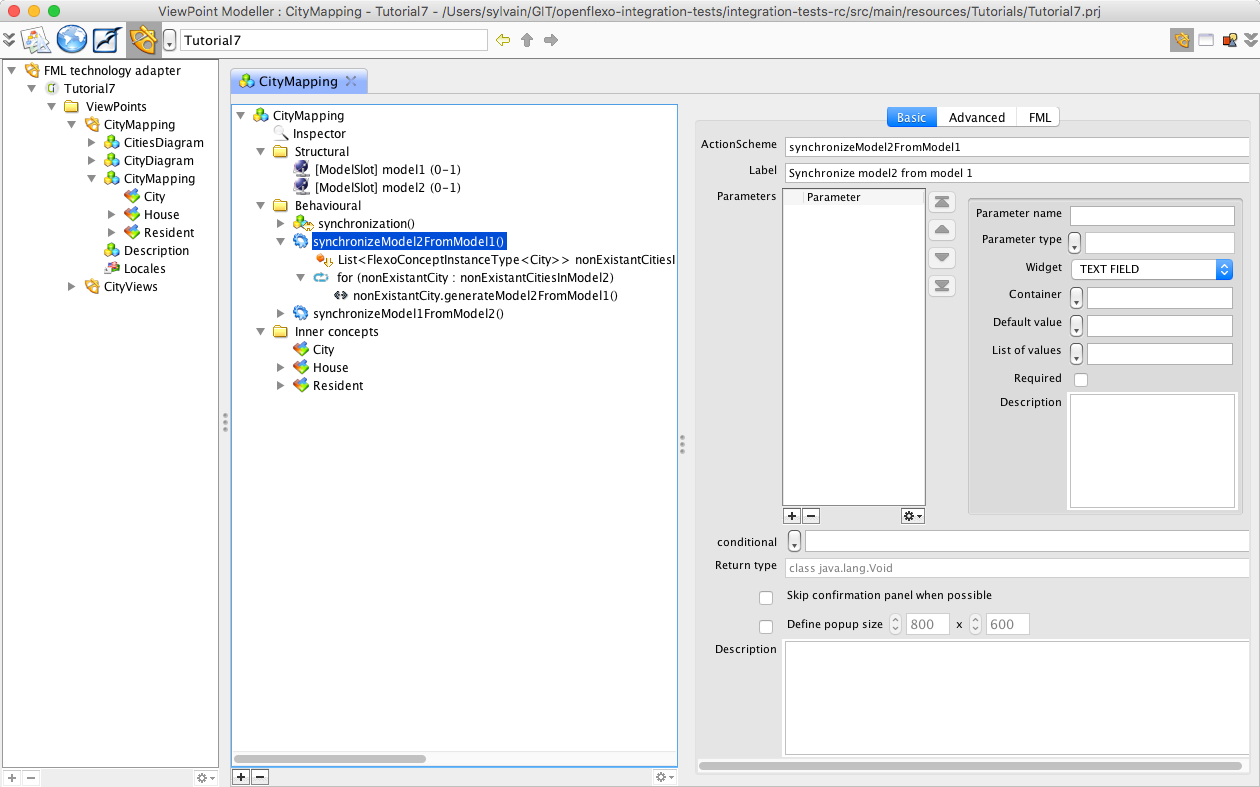
Task: Remove parameter with the minus button
Action: (811, 516)
